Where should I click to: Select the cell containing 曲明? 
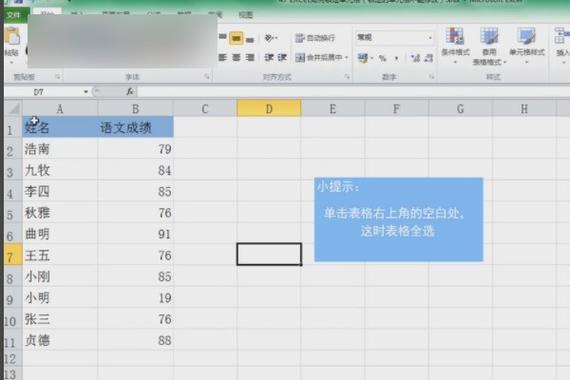click(x=60, y=233)
